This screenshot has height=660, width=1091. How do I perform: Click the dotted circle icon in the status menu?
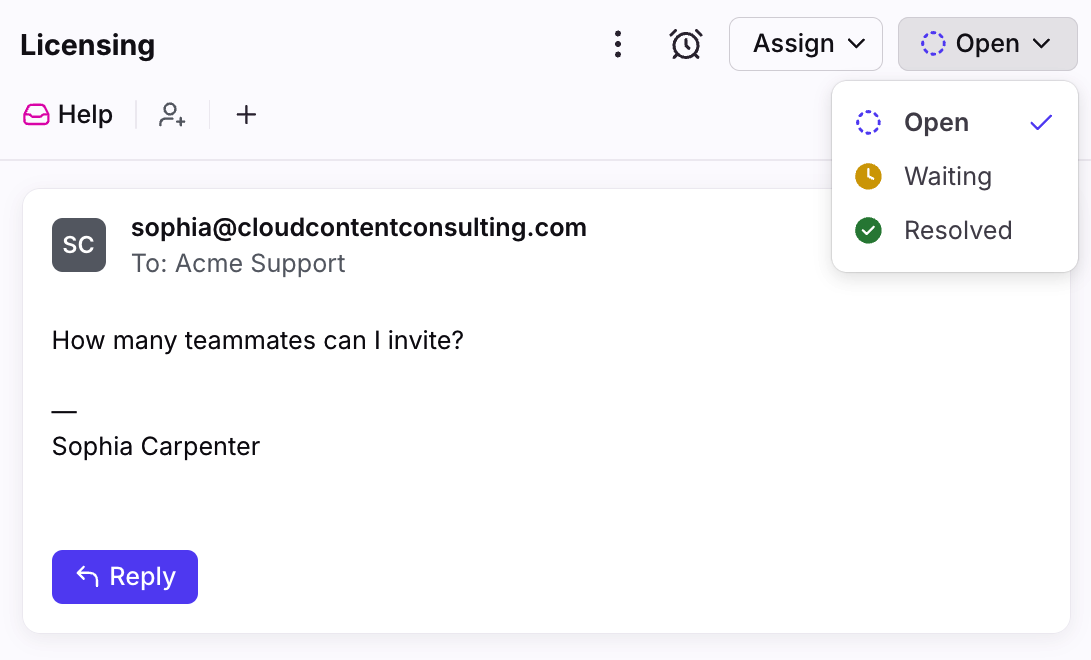868,123
